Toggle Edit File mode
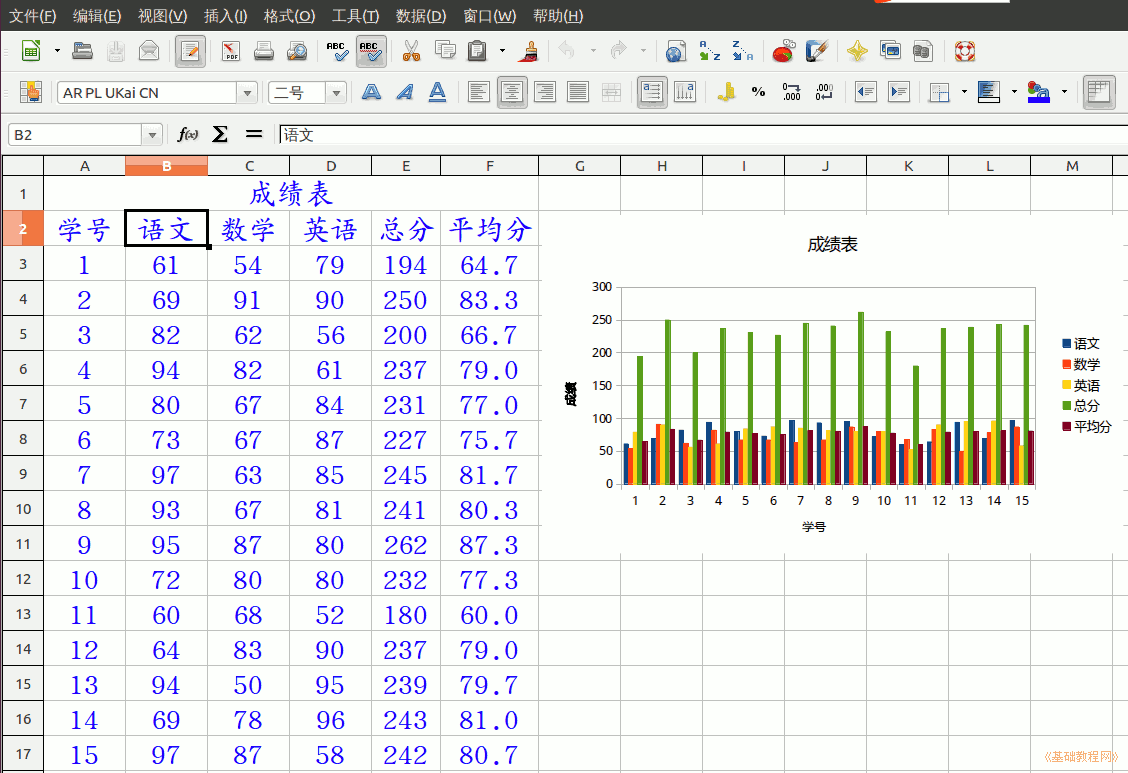Image resolution: width=1128 pixels, height=773 pixels. [190, 51]
